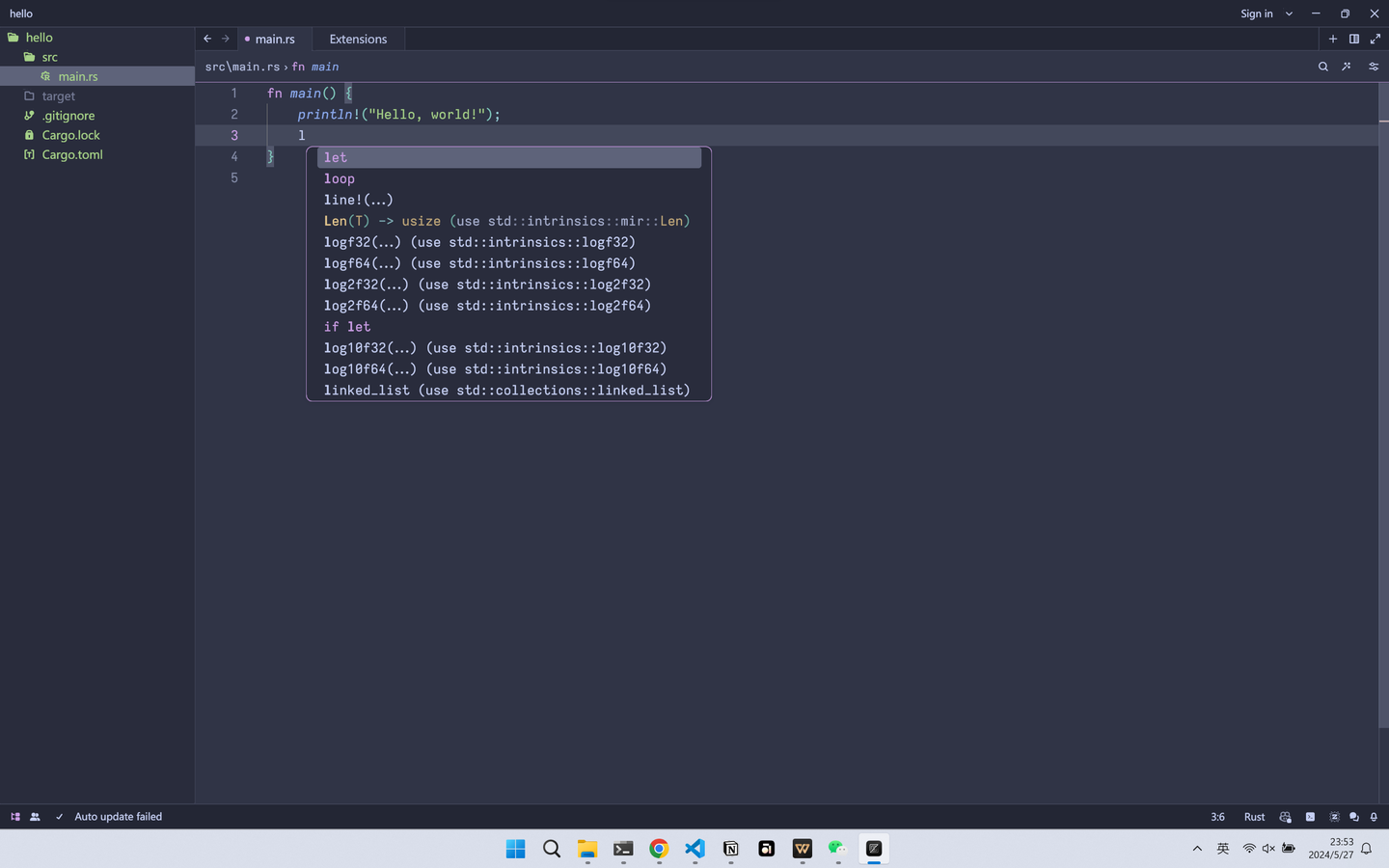Open the Rust language selector

click(x=1254, y=817)
